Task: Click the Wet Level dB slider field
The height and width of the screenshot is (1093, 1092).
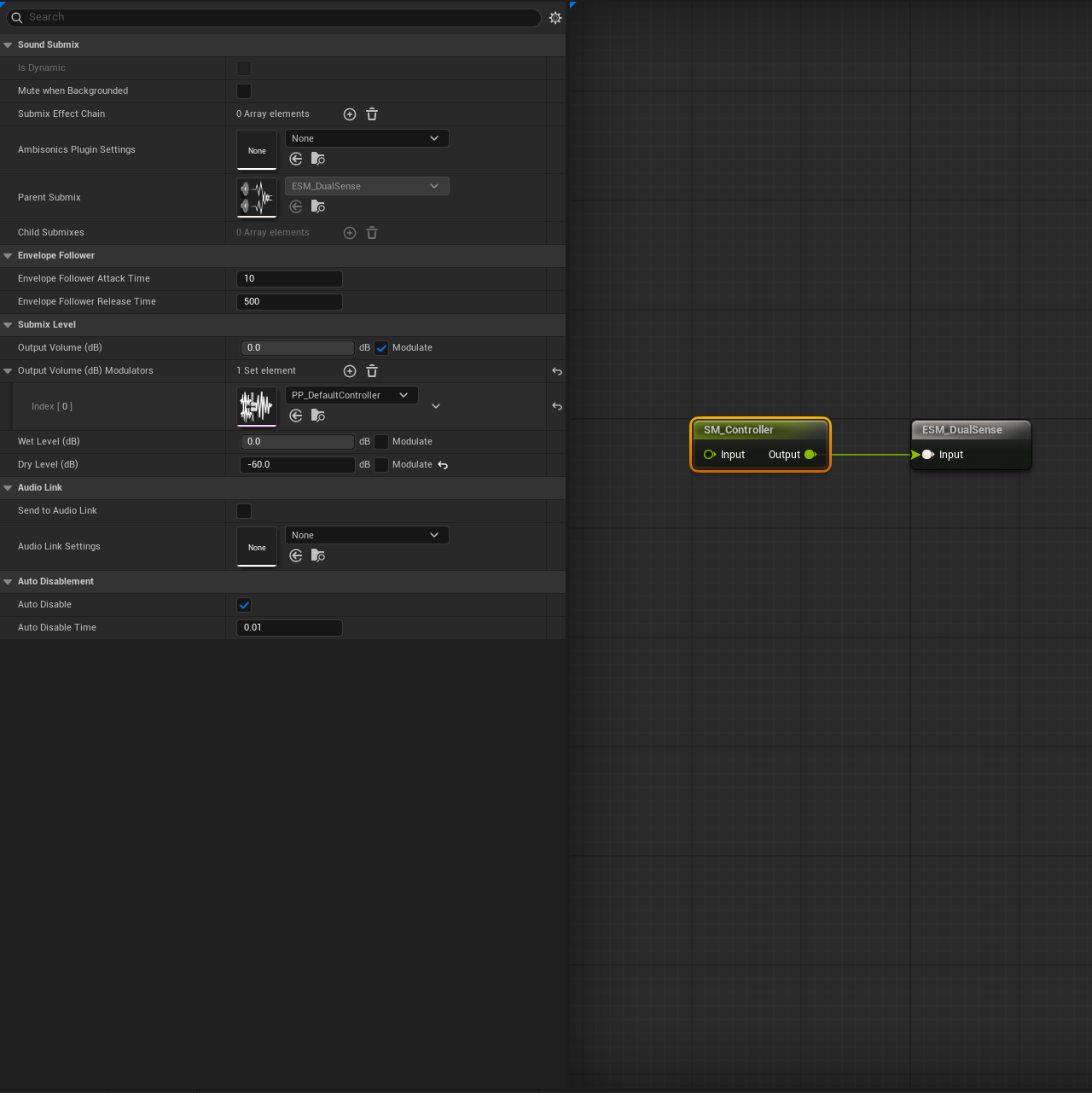Action: coord(297,442)
